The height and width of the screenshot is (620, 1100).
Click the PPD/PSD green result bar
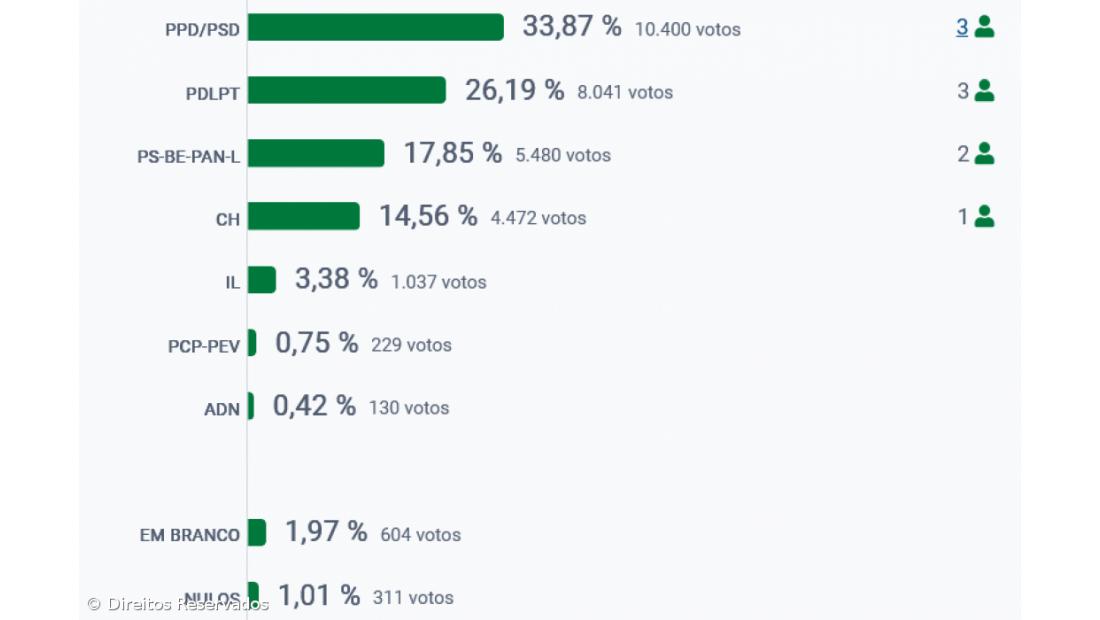click(x=375, y=27)
